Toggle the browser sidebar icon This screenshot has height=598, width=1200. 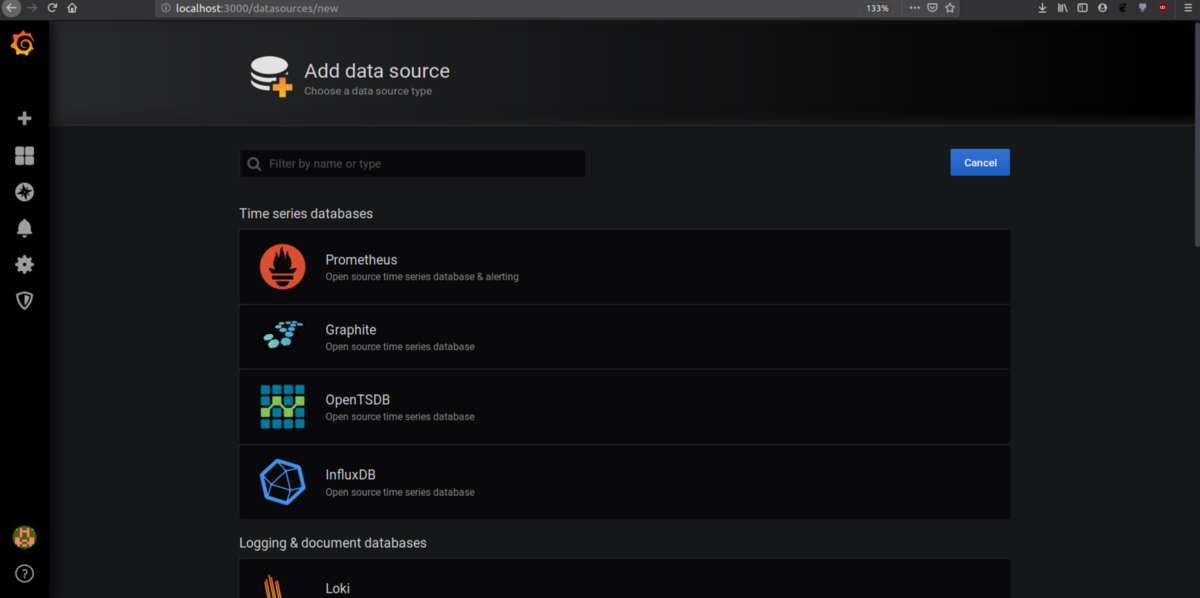(x=1082, y=7)
